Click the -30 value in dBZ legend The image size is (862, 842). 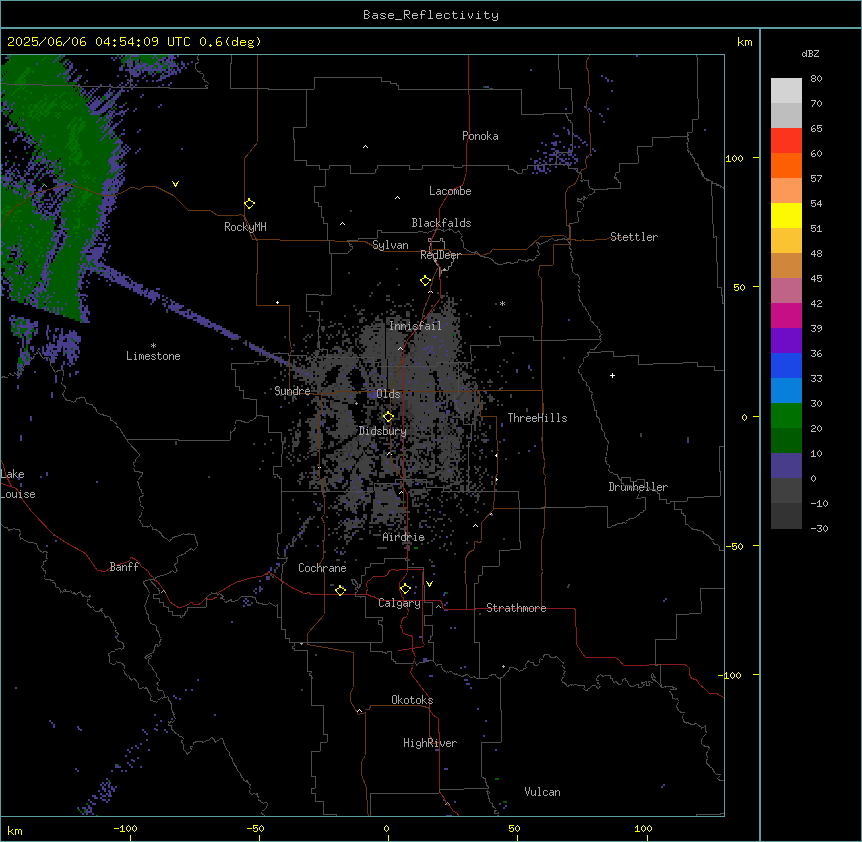tap(819, 528)
